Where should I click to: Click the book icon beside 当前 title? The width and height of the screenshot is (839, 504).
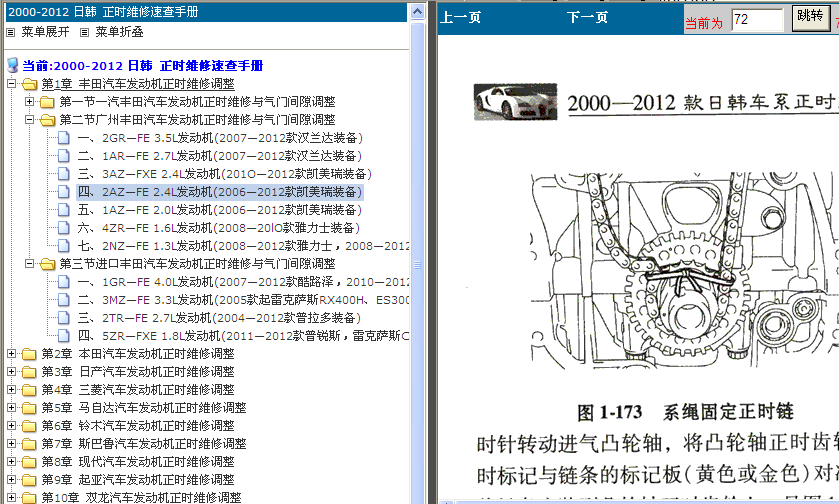click(12, 66)
